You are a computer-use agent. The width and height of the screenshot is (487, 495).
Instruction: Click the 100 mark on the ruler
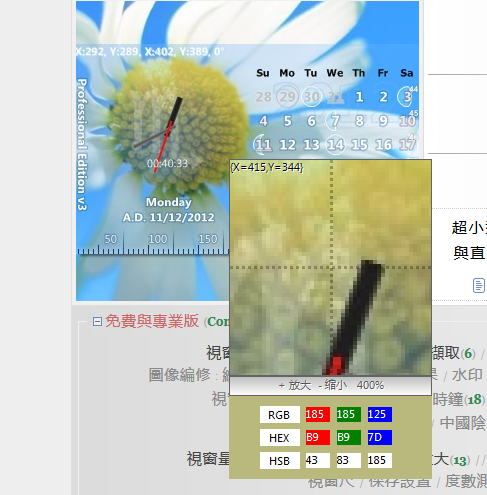(158, 239)
